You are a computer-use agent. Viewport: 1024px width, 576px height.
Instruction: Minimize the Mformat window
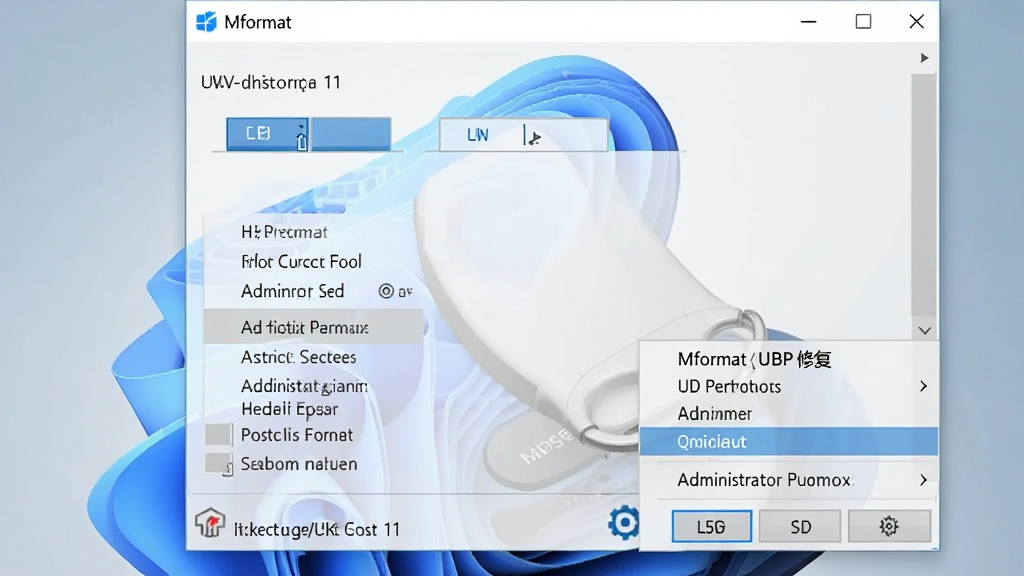[x=808, y=22]
